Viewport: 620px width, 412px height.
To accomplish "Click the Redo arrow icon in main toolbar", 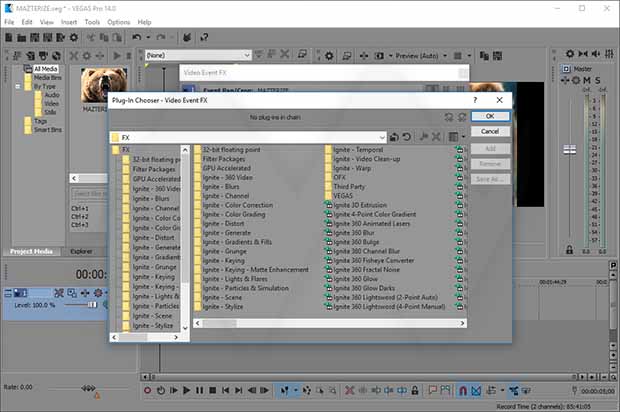I will 161,37.
